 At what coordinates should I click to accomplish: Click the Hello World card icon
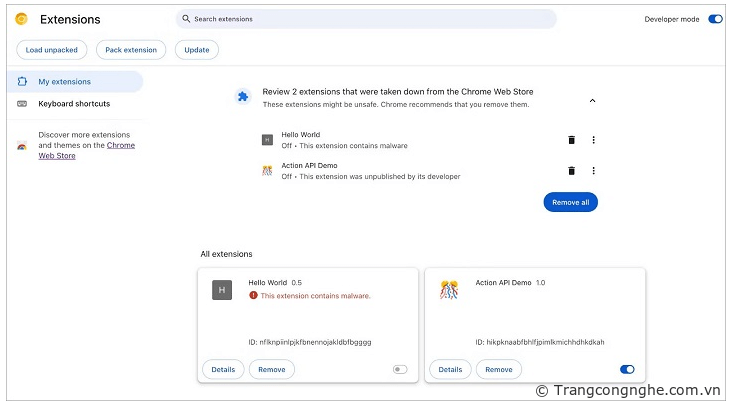222,290
